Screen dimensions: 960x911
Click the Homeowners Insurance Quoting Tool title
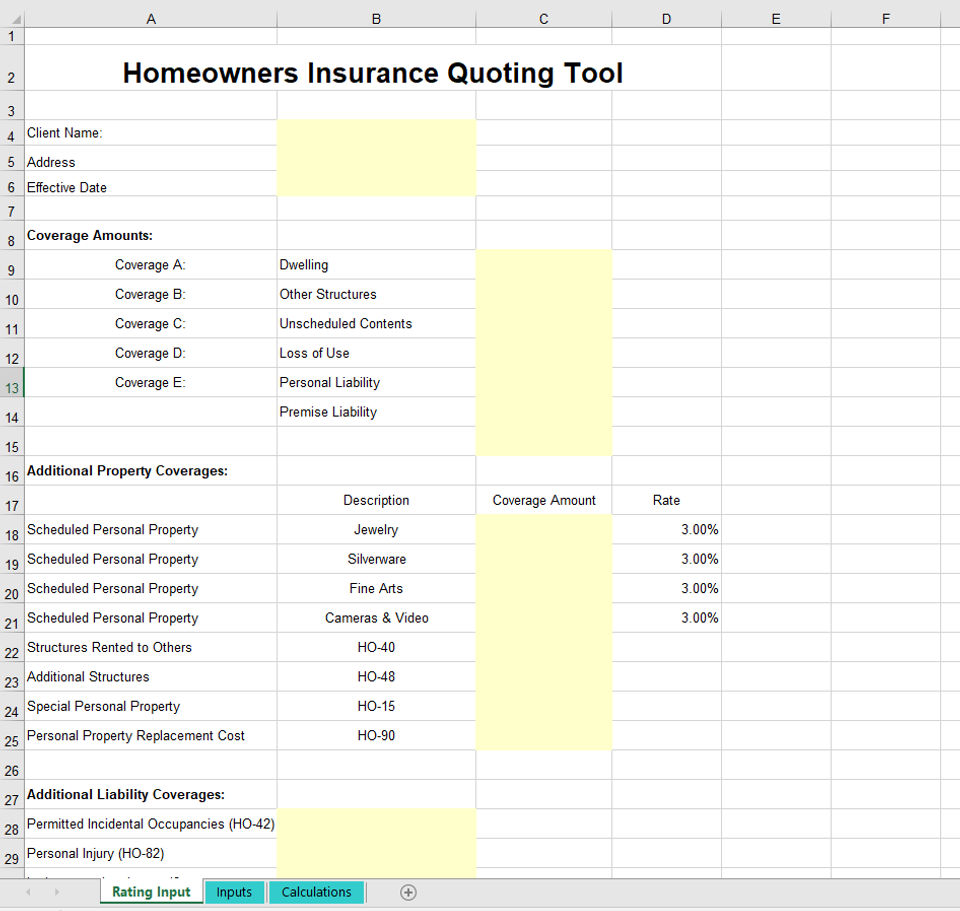[x=372, y=73]
